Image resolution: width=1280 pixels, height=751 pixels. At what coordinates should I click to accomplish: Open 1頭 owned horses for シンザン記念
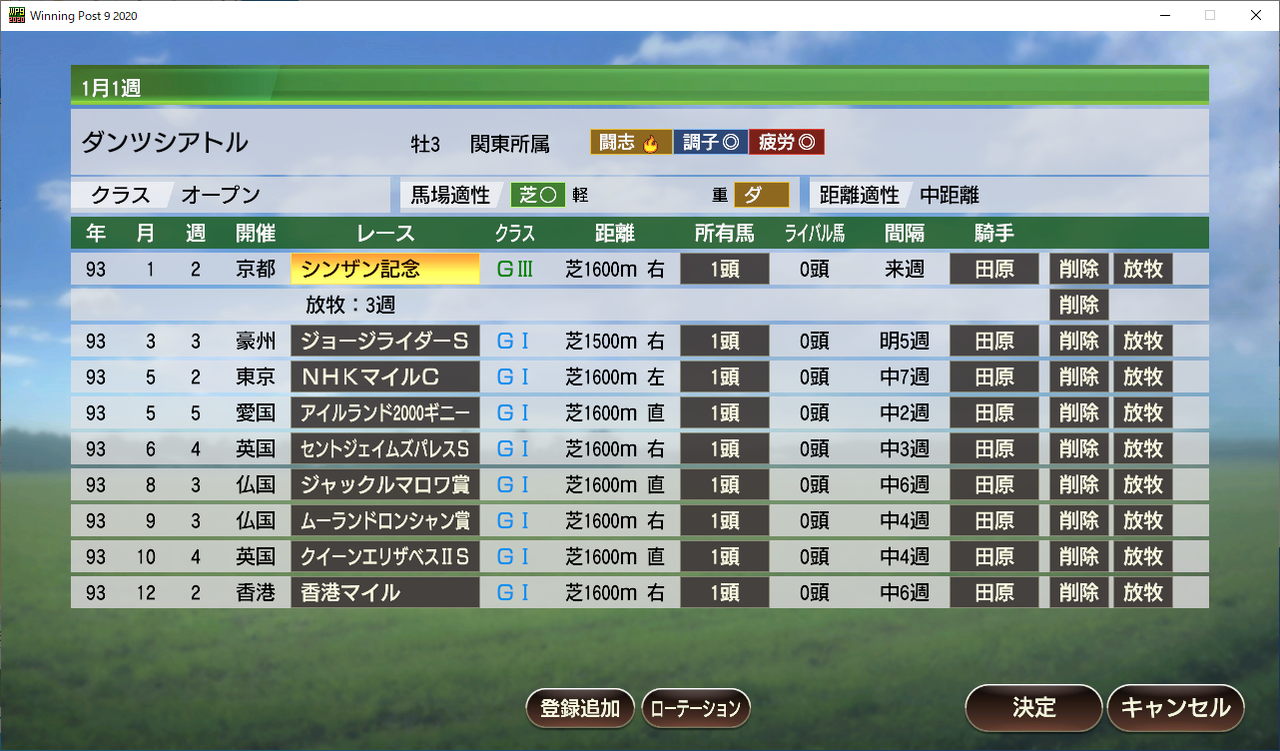[725, 269]
